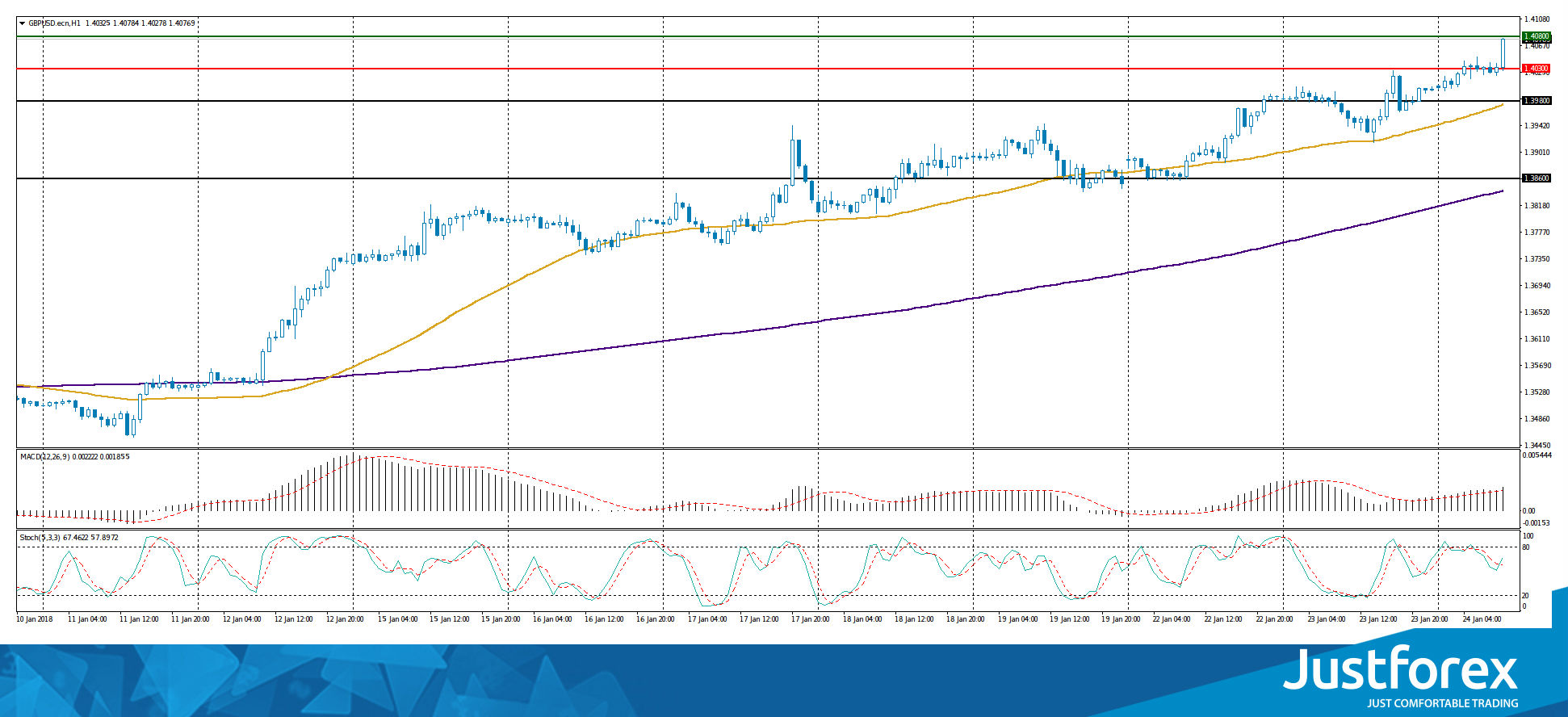Click the 17 Jan 04:00 time label
Image resolution: width=1568 pixels, height=717 pixels.
pyautogui.click(x=707, y=619)
